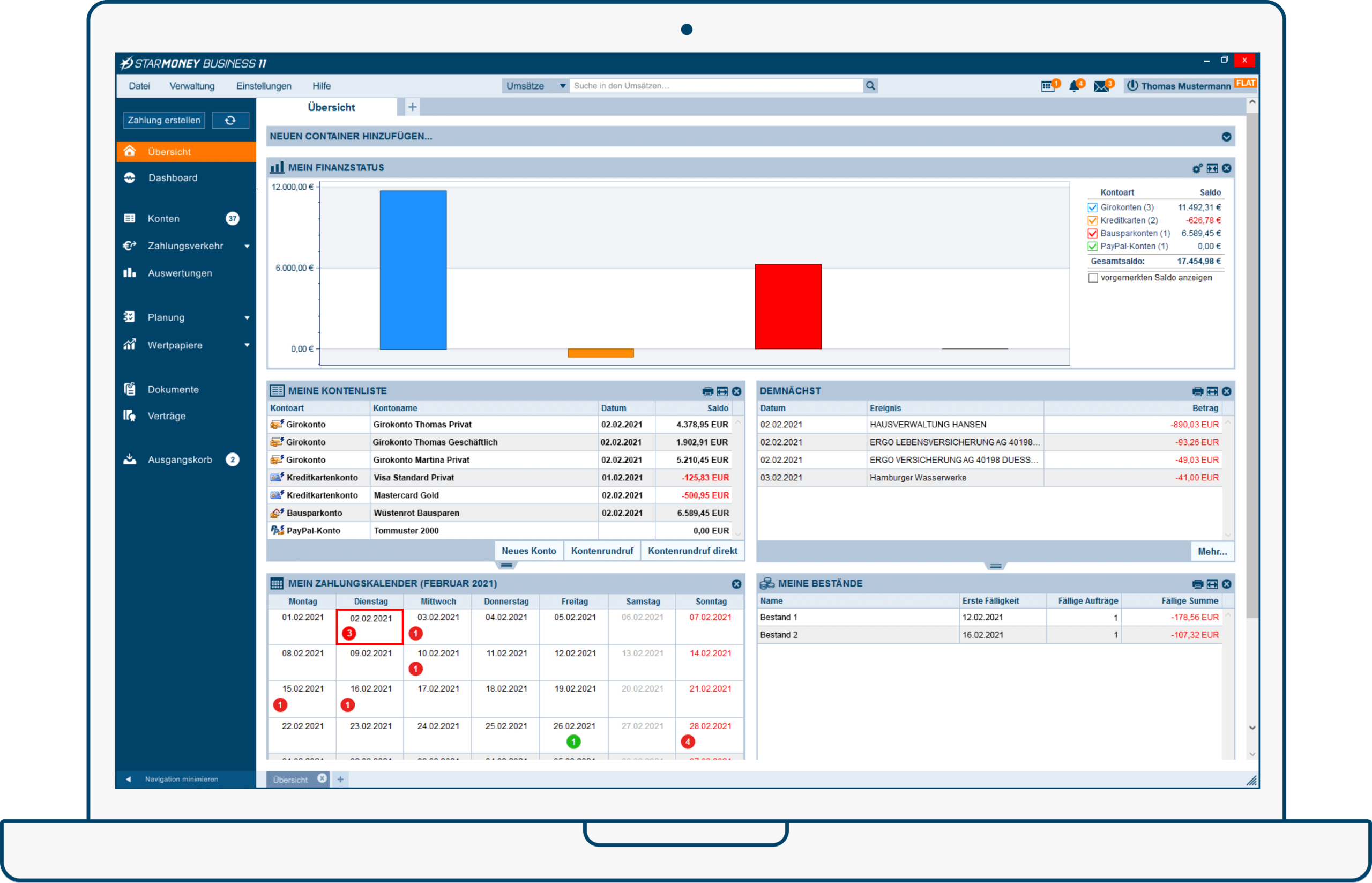Click the orange Kreditkarten bar in chart
This screenshot has height=883, width=1372.
tap(601, 353)
